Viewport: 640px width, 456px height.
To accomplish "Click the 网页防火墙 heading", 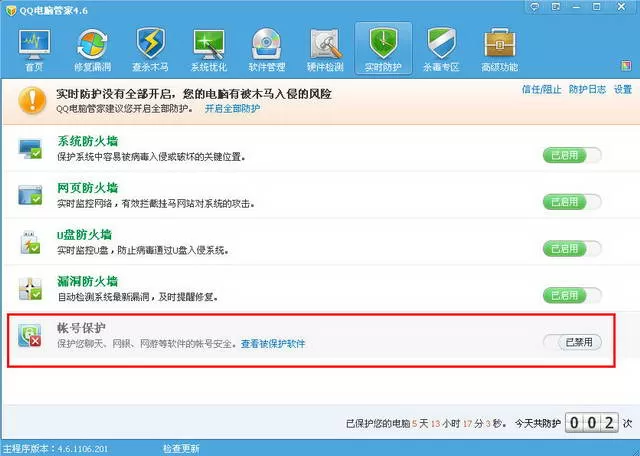I will click(87, 188).
